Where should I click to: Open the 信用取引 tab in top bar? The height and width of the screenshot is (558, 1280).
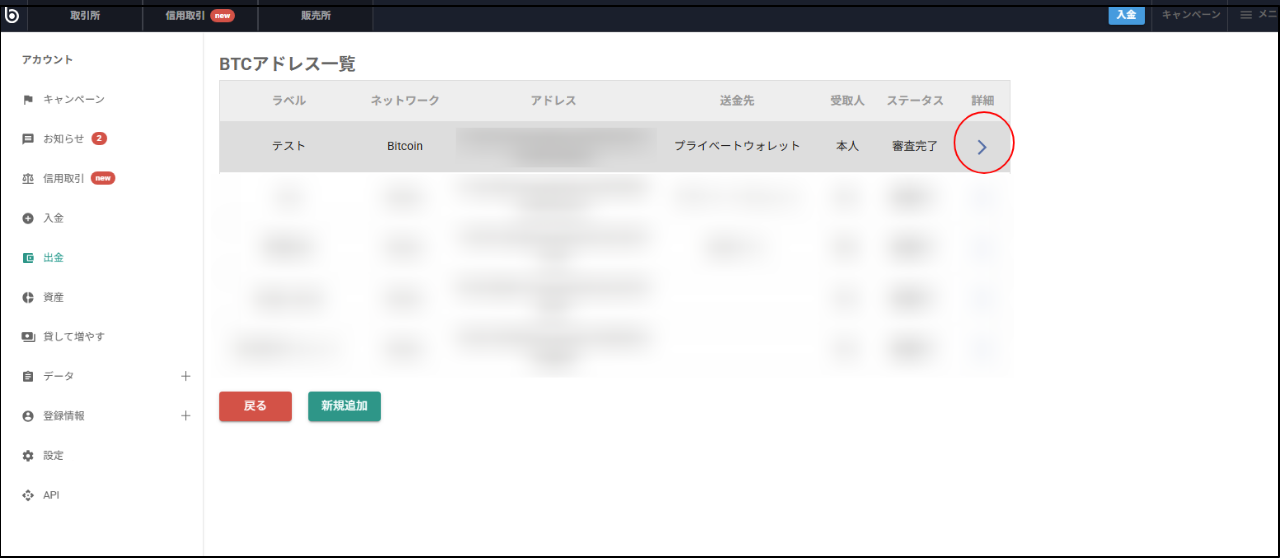pos(200,15)
